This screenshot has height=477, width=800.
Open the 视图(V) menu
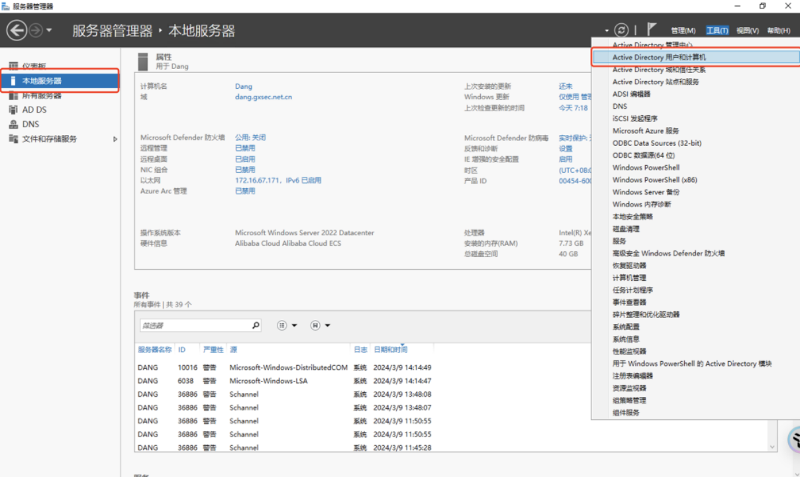point(747,31)
